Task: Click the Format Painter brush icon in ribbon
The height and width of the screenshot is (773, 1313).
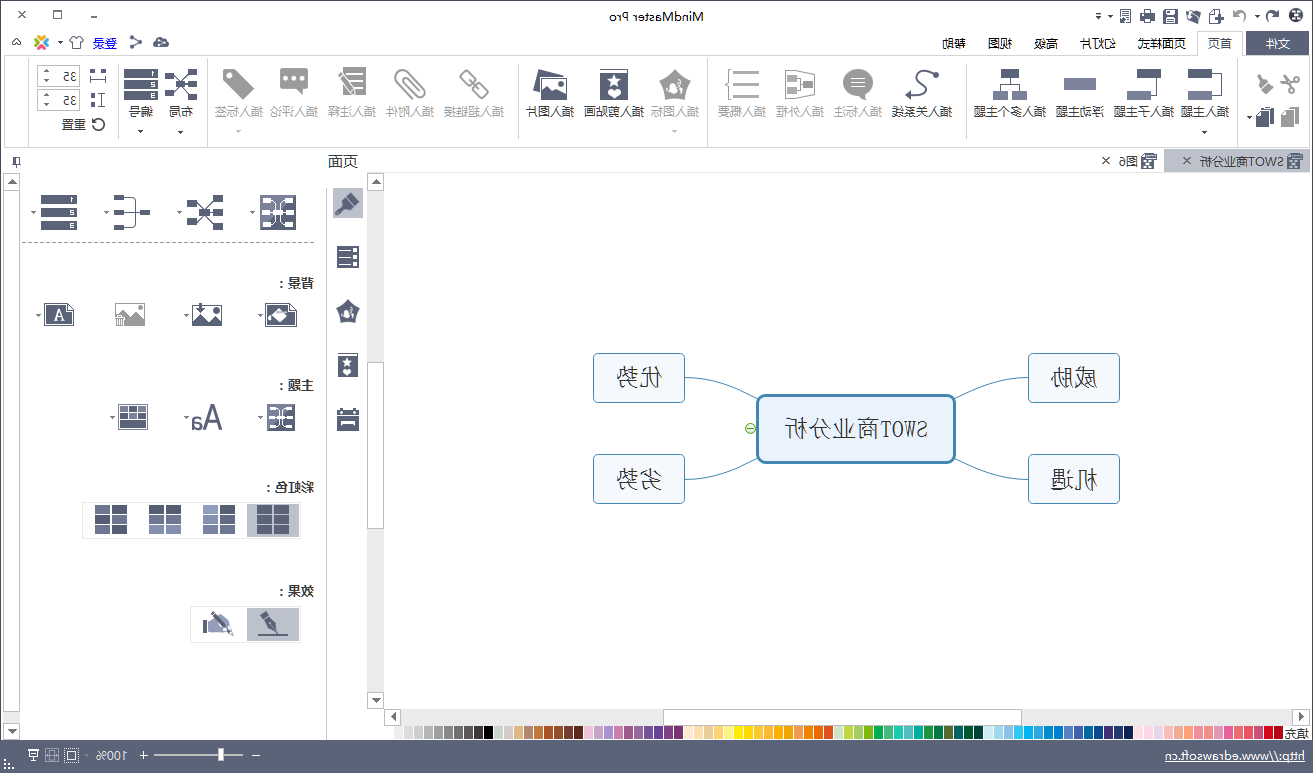Action: pos(1264,85)
